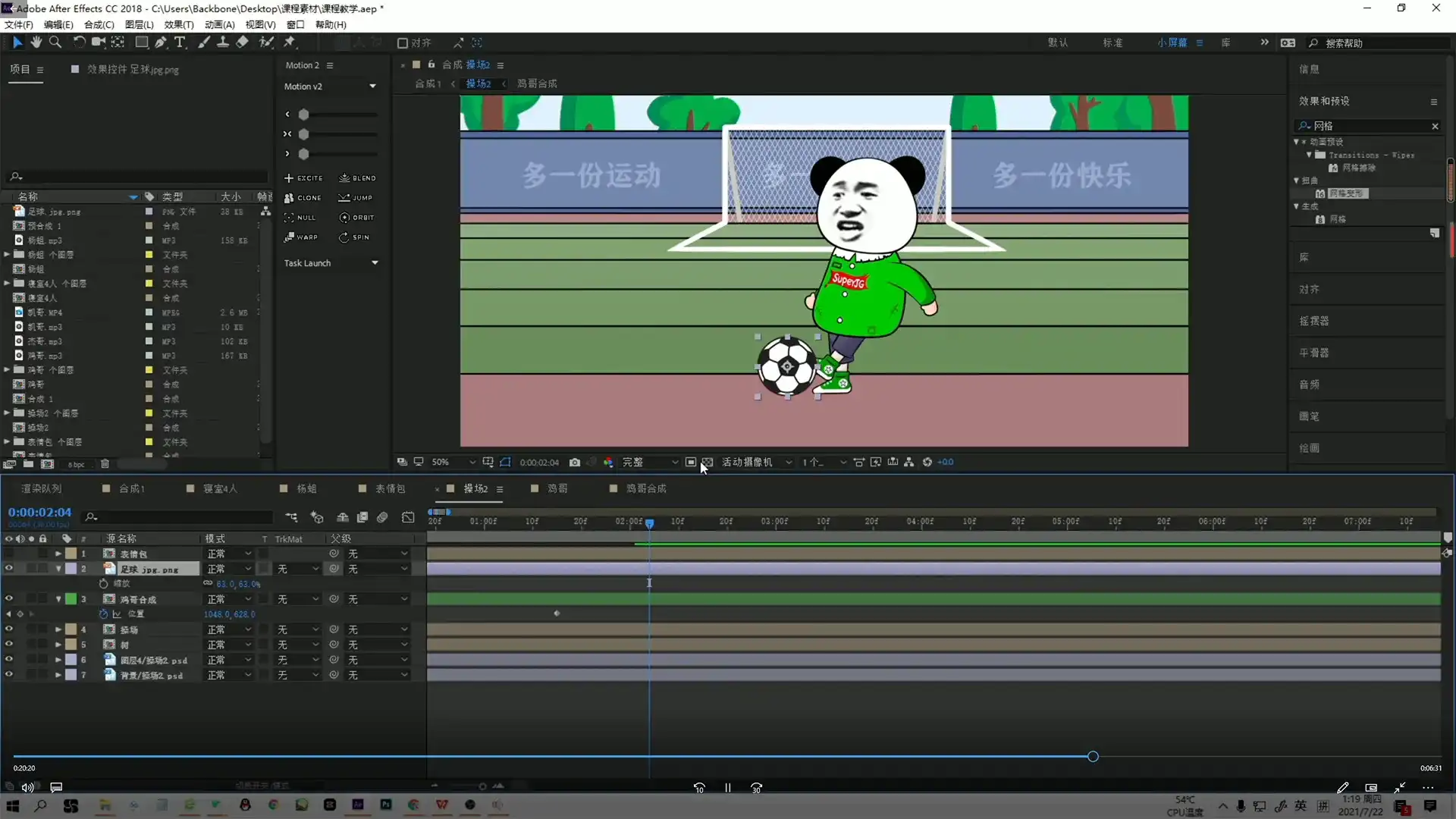
Task: Click the snapshot camera icon in viewer
Action: [x=575, y=462]
